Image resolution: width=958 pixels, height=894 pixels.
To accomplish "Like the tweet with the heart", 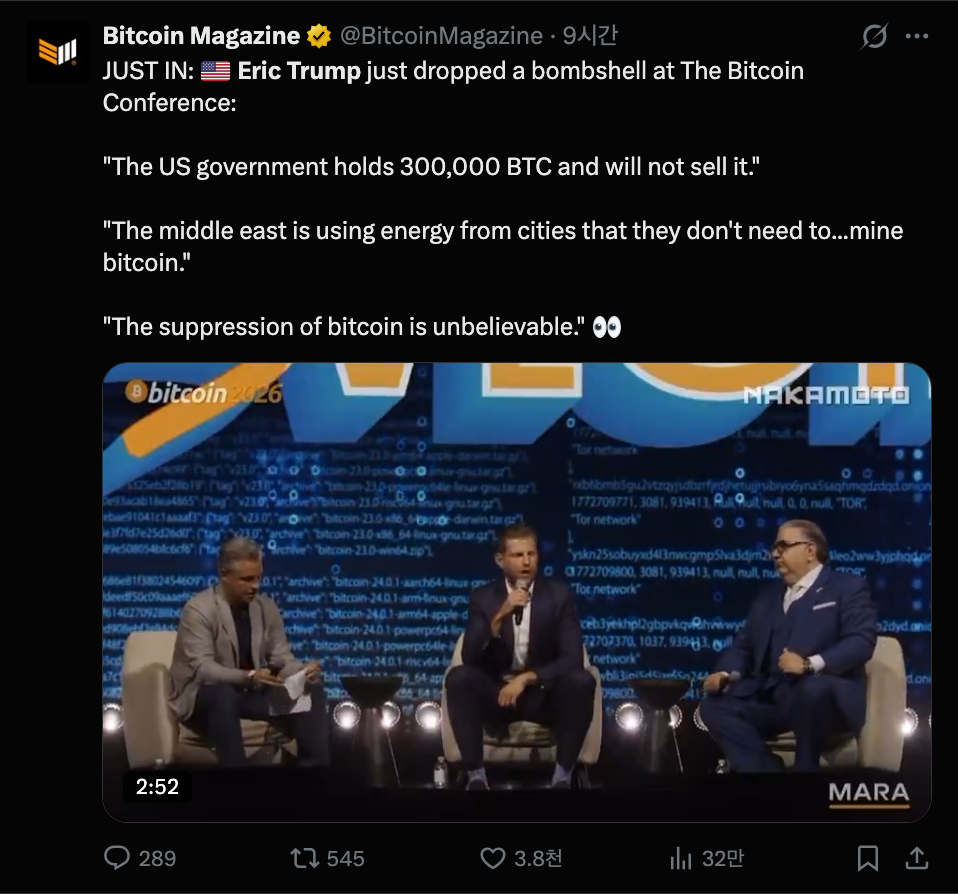I will (492, 858).
